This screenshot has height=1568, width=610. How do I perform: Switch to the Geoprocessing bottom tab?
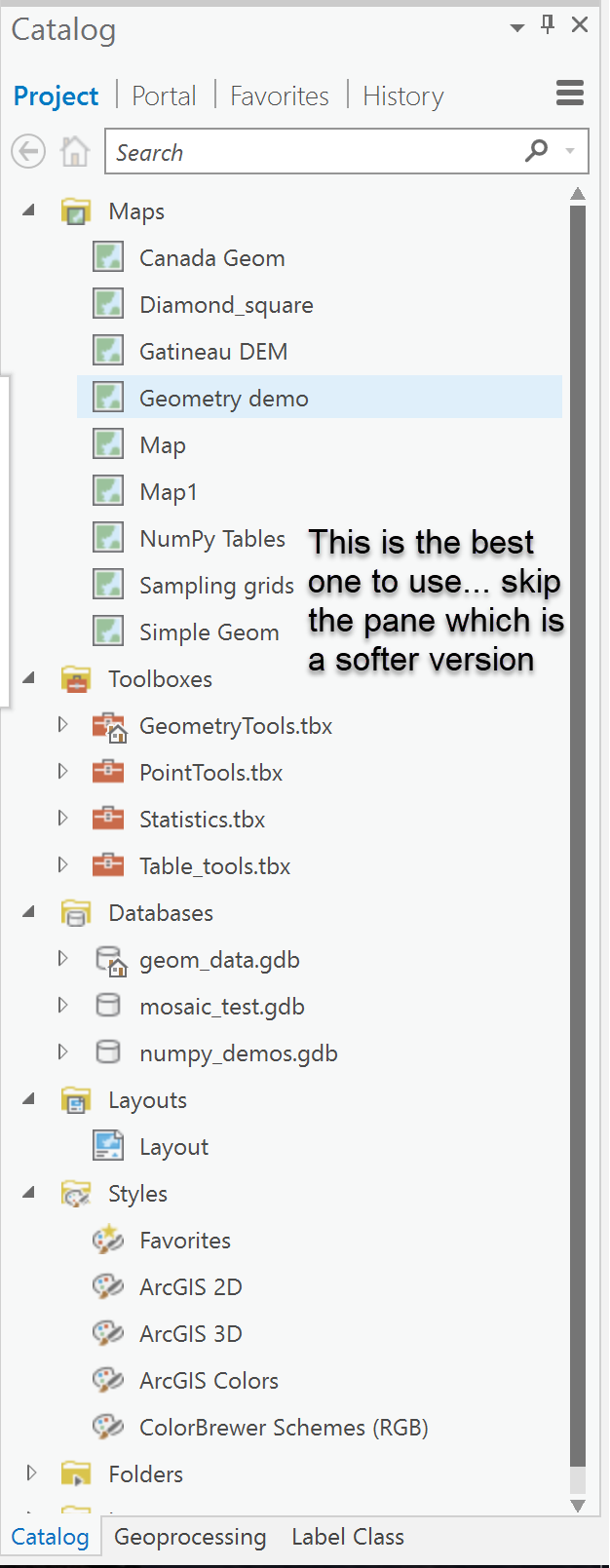pos(190,1537)
